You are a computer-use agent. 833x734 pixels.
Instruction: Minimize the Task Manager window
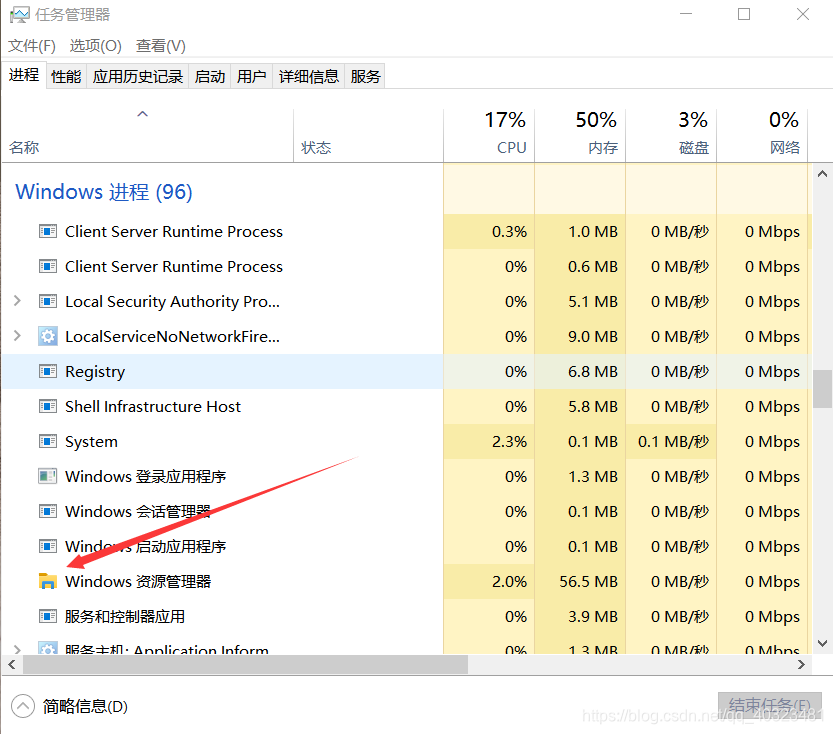686,14
